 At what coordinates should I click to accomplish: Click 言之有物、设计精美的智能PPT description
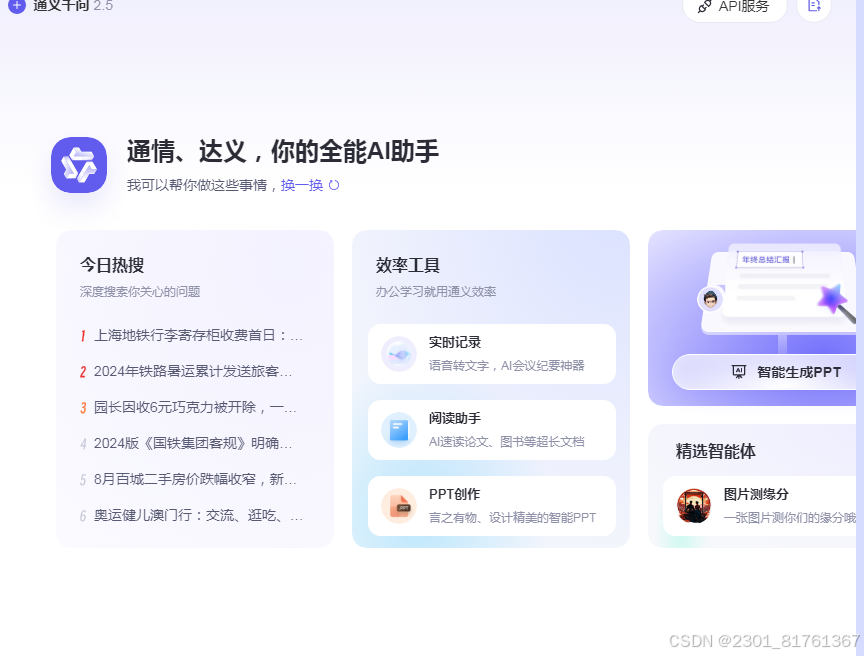pyautogui.click(x=512, y=518)
